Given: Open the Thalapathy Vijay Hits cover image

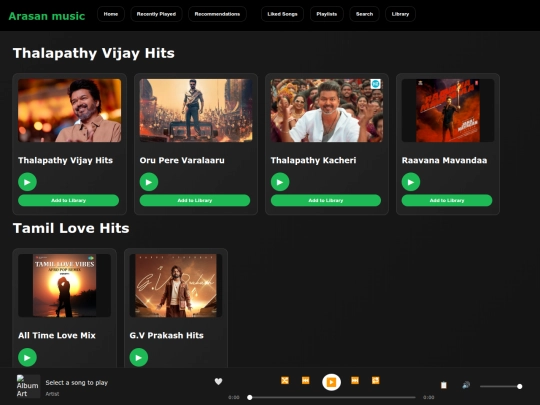Looking at the screenshot, I should (70, 111).
